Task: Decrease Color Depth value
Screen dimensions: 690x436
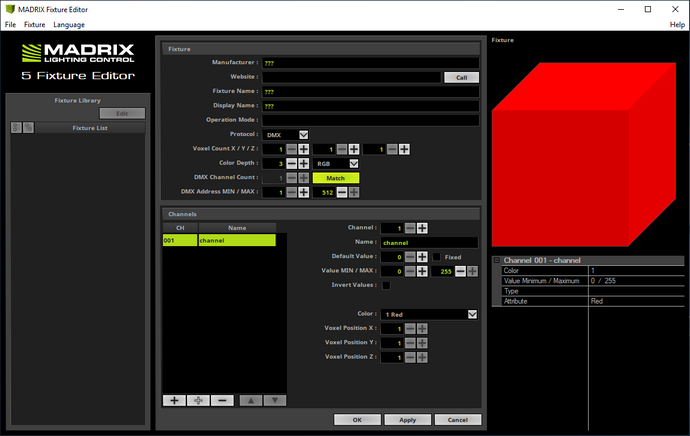Action: point(292,164)
